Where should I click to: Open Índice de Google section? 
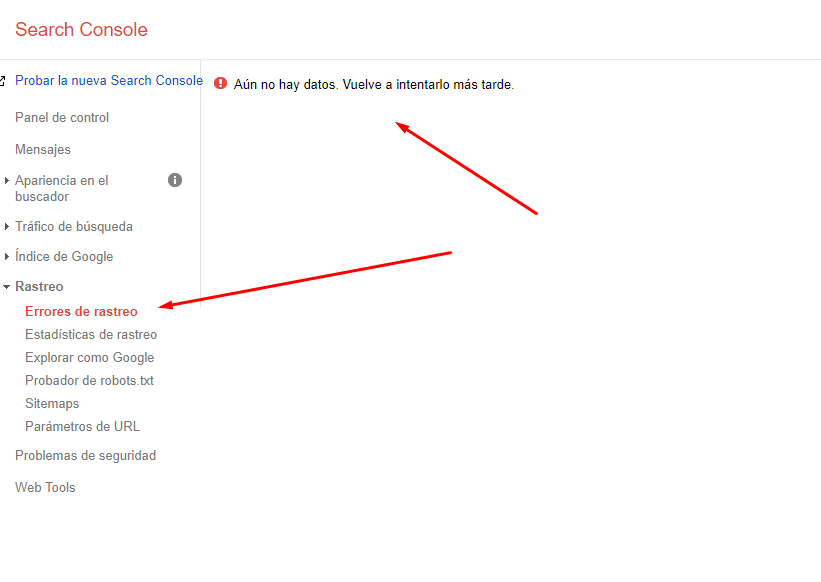(x=64, y=256)
